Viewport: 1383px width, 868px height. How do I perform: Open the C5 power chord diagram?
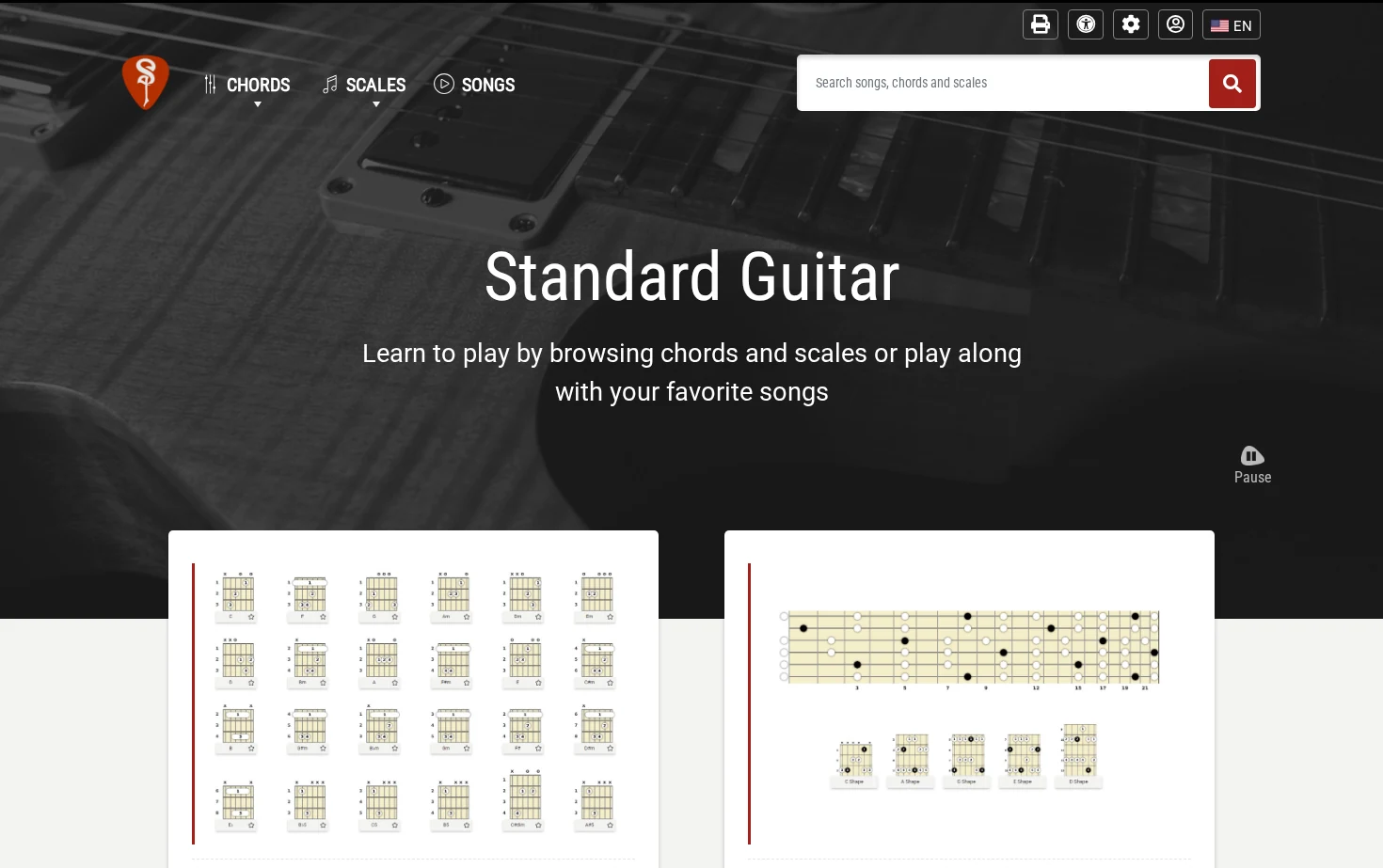point(379,805)
